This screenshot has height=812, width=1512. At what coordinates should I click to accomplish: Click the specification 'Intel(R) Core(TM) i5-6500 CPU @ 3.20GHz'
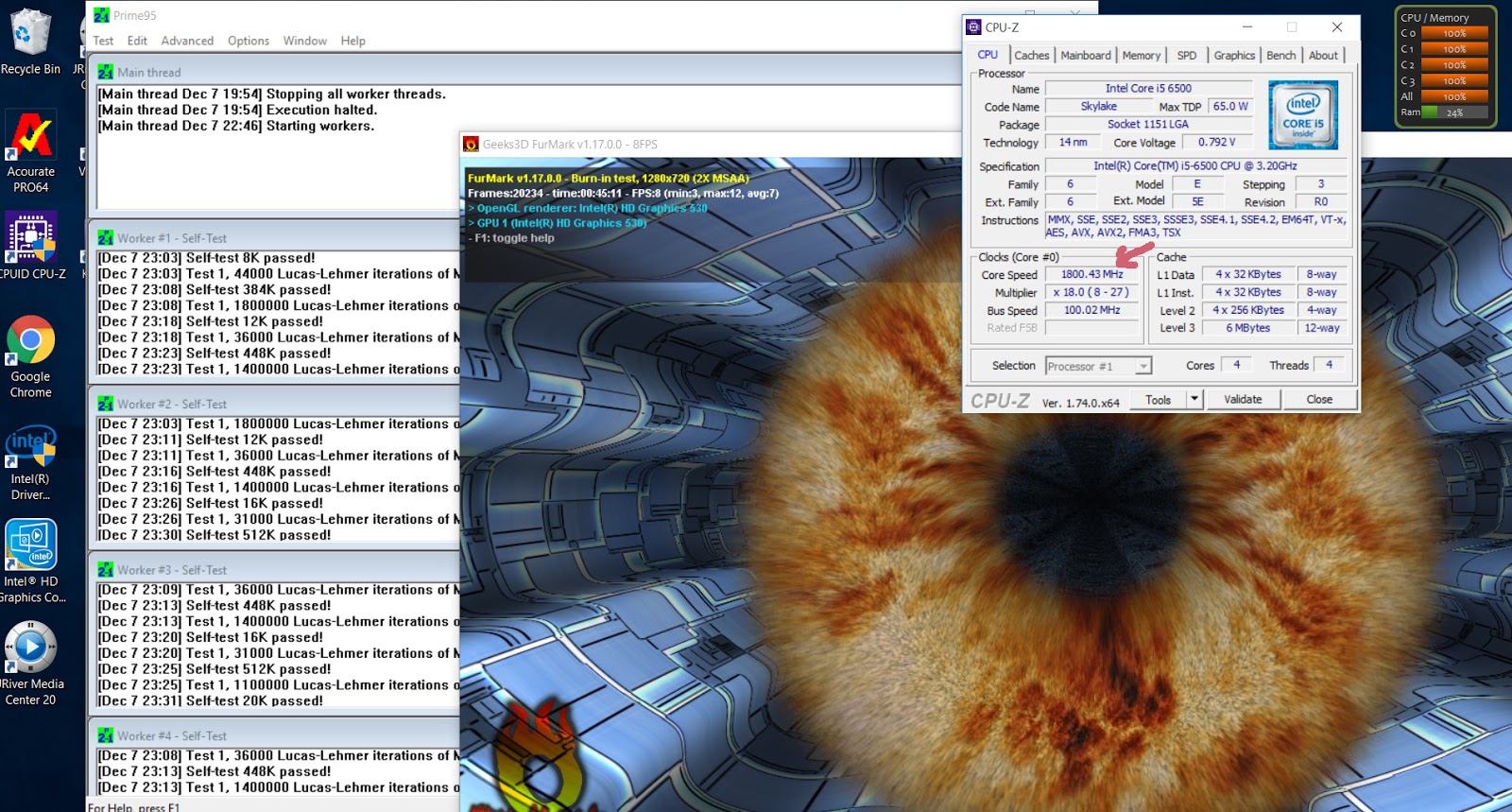(1195, 166)
